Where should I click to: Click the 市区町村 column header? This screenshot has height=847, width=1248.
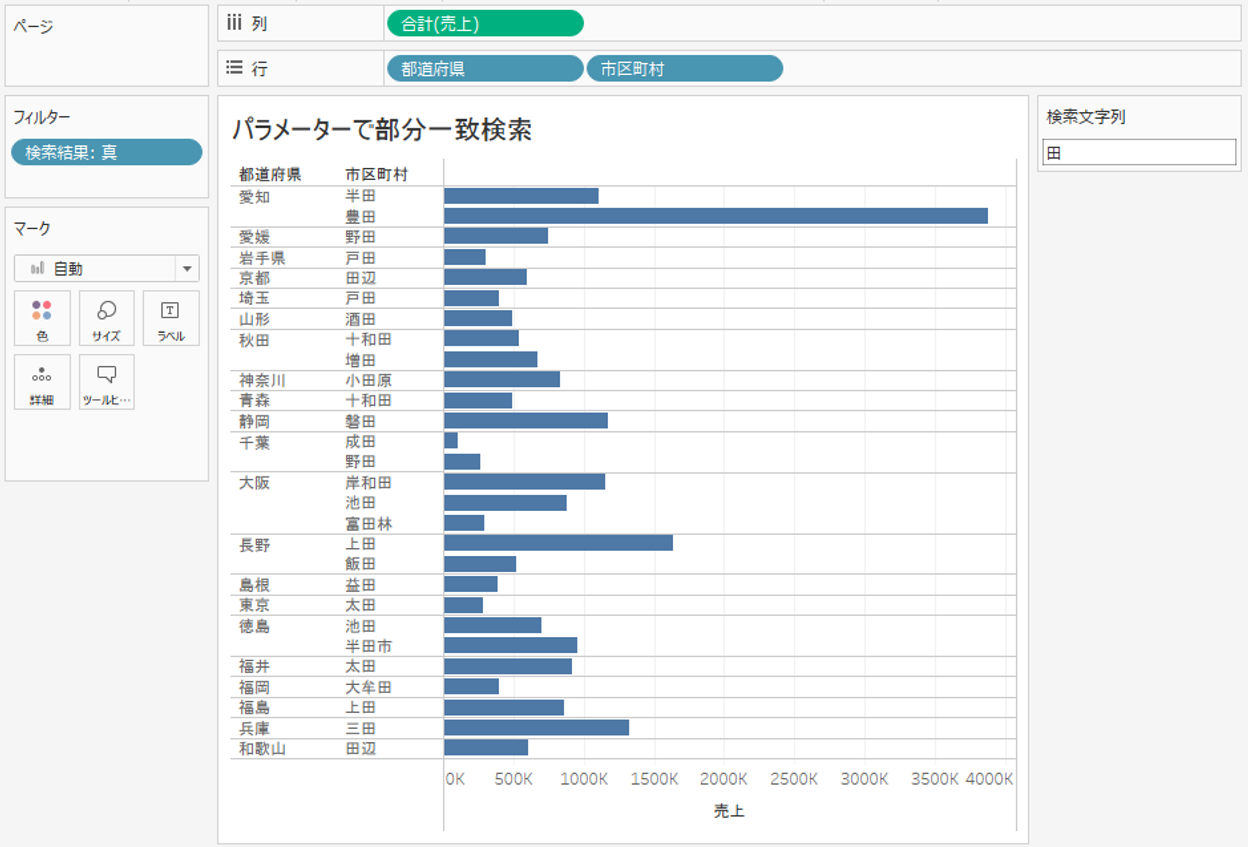click(377, 174)
